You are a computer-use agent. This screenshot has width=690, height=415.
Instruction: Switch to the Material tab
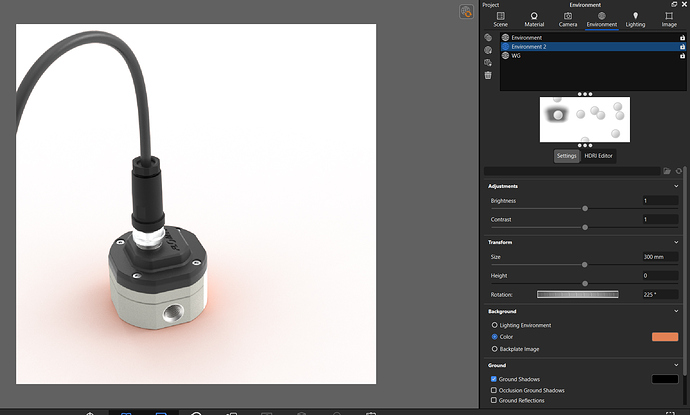tap(534, 20)
